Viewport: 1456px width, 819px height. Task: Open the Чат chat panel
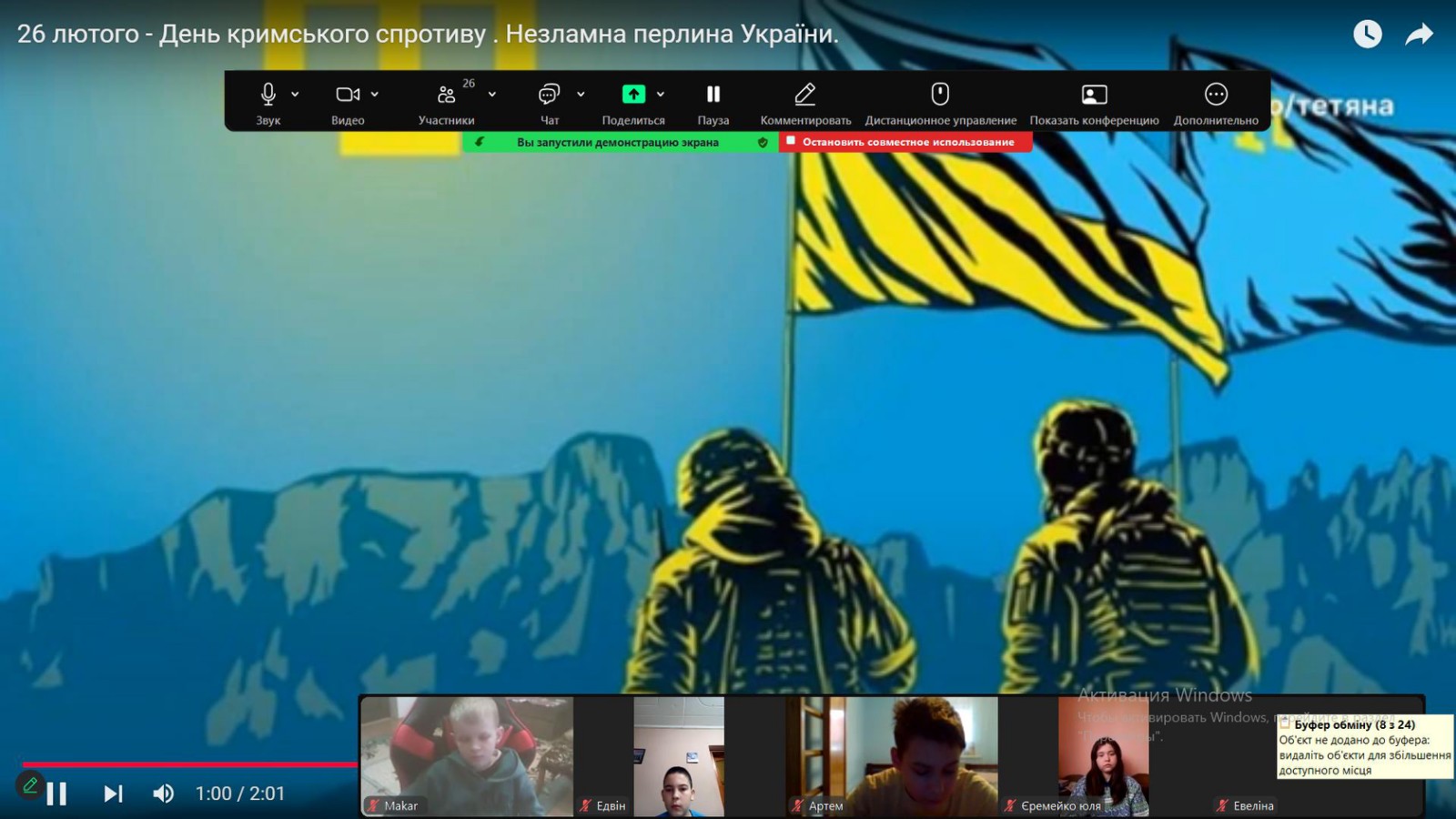point(549,94)
